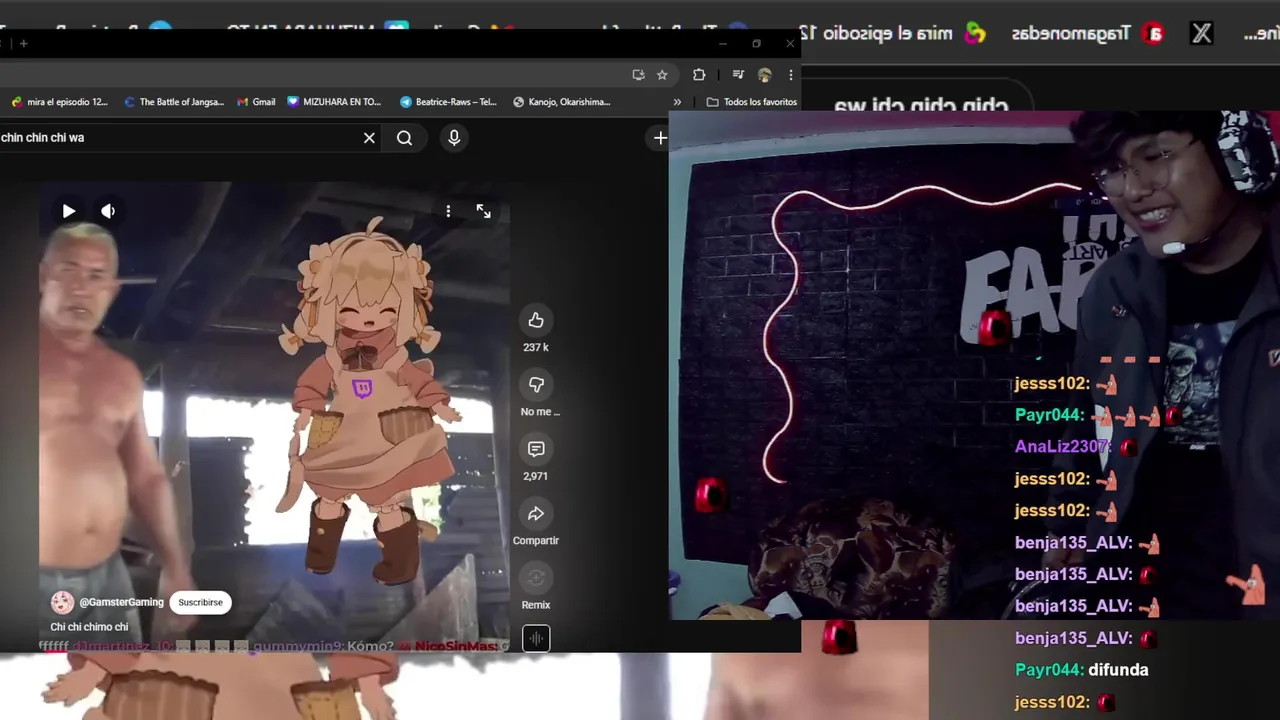Image resolution: width=1280 pixels, height=720 pixels.
Task: Open the media controls icon in Chrome toolbar
Action: [738, 75]
